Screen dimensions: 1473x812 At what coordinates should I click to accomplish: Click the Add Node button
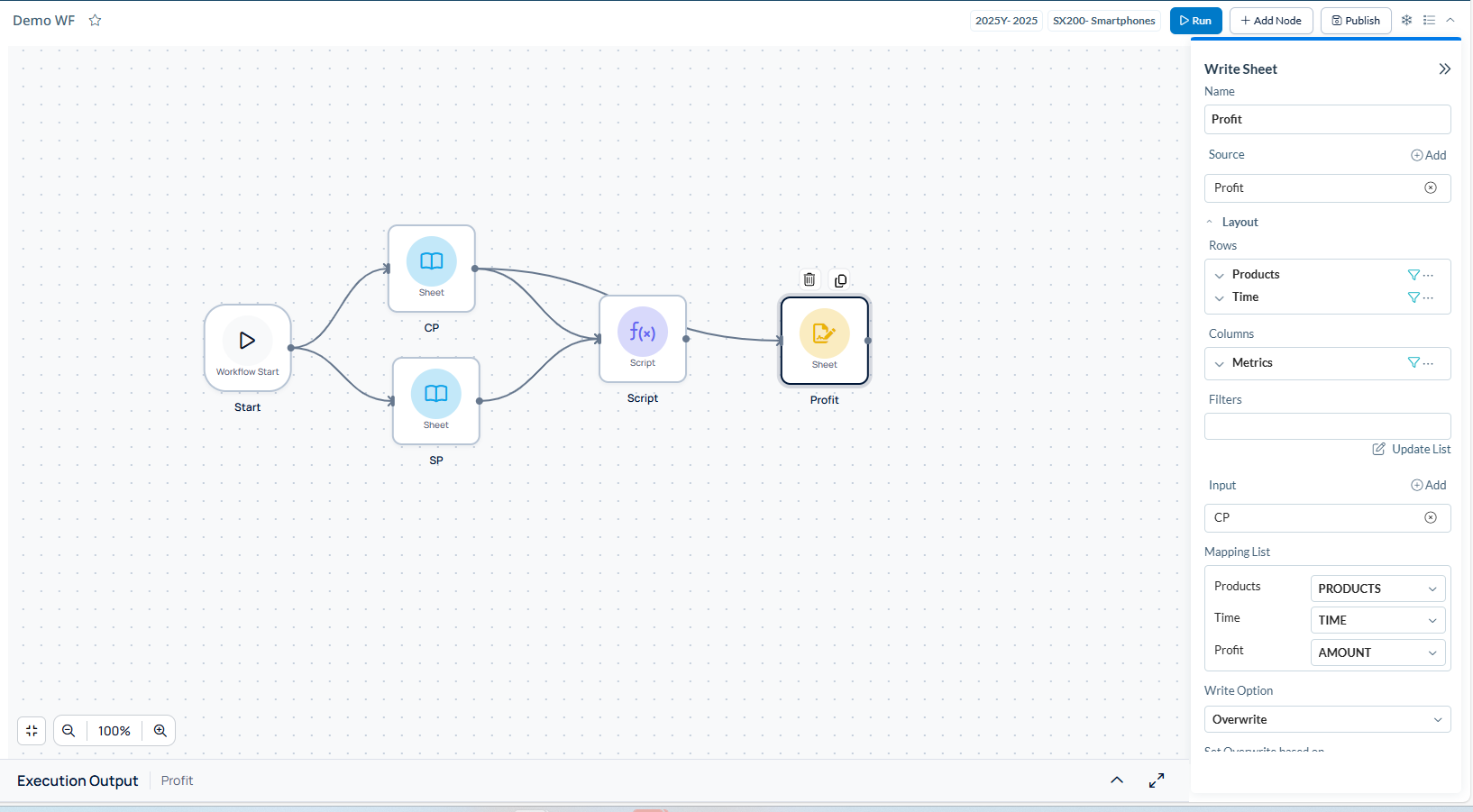click(1270, 21)
